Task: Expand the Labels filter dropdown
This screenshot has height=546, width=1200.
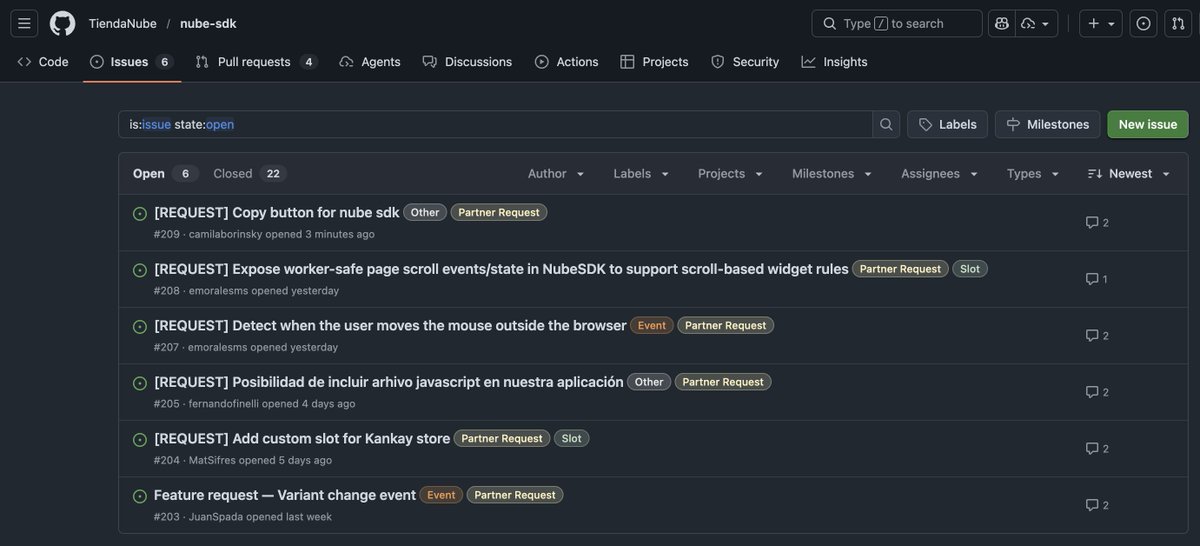Action: coord(642,174)
